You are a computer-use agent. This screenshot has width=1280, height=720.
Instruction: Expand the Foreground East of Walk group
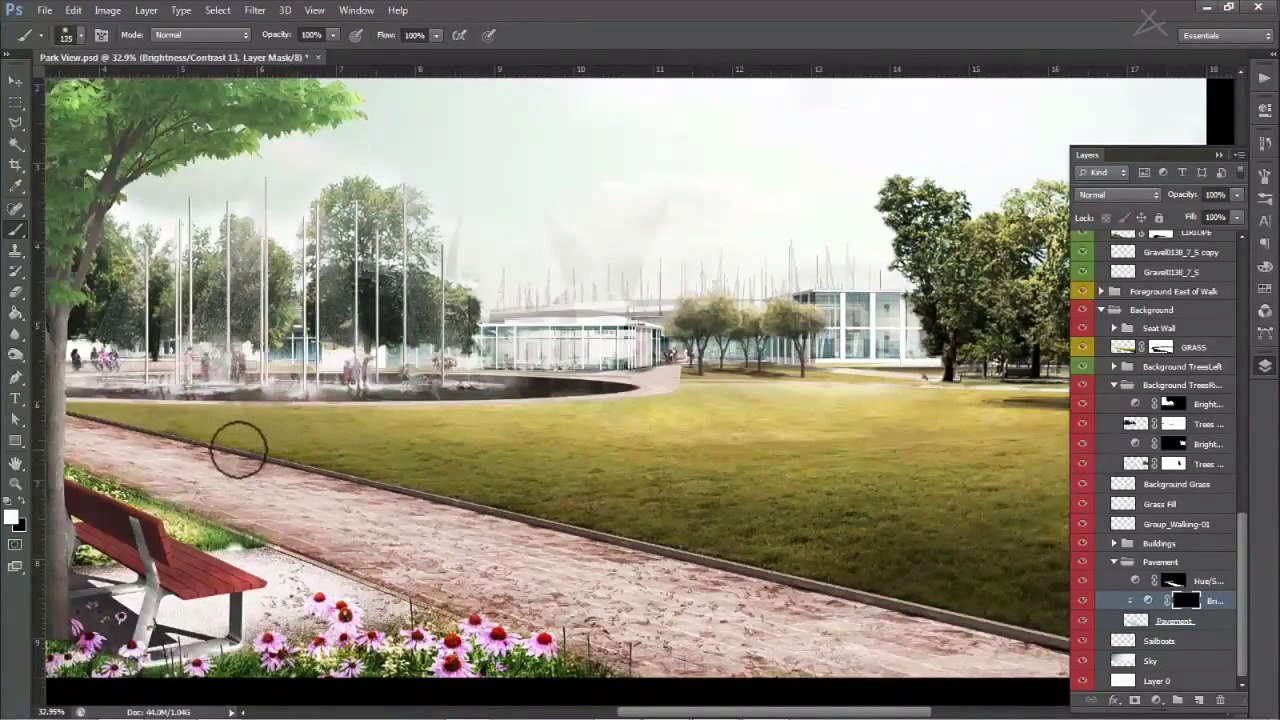coord(1101,291)
